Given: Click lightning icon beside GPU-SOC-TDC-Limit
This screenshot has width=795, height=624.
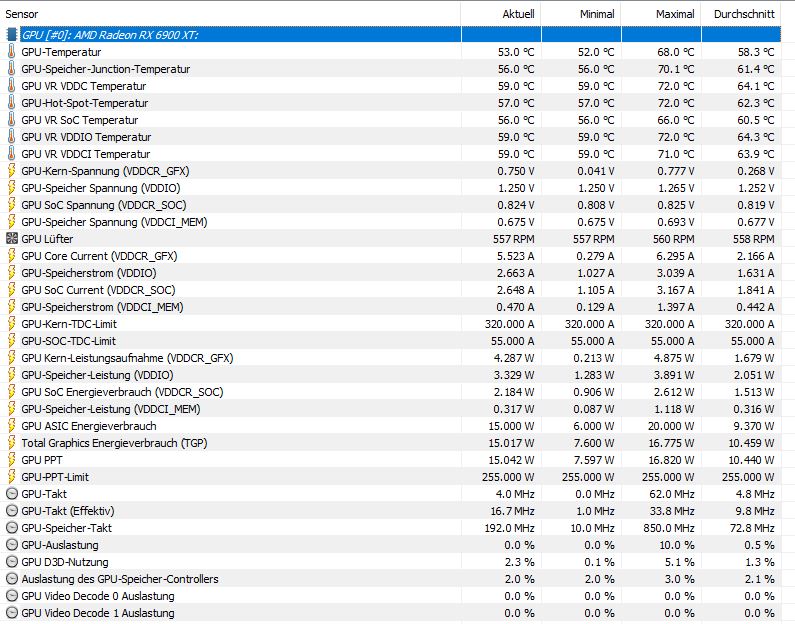Looking at the screenshot, I should click(12, 341).
